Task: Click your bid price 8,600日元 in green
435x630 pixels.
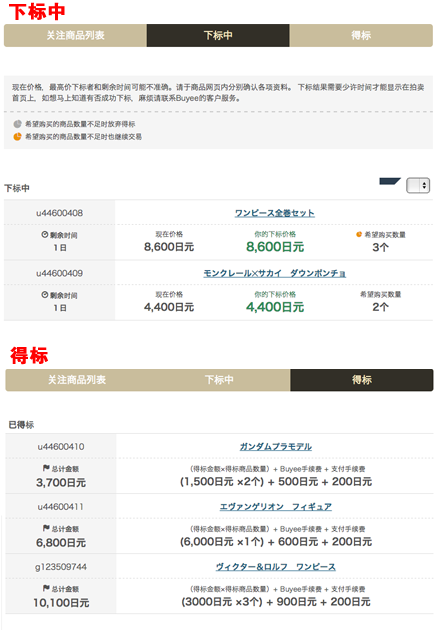Action: 275,247
